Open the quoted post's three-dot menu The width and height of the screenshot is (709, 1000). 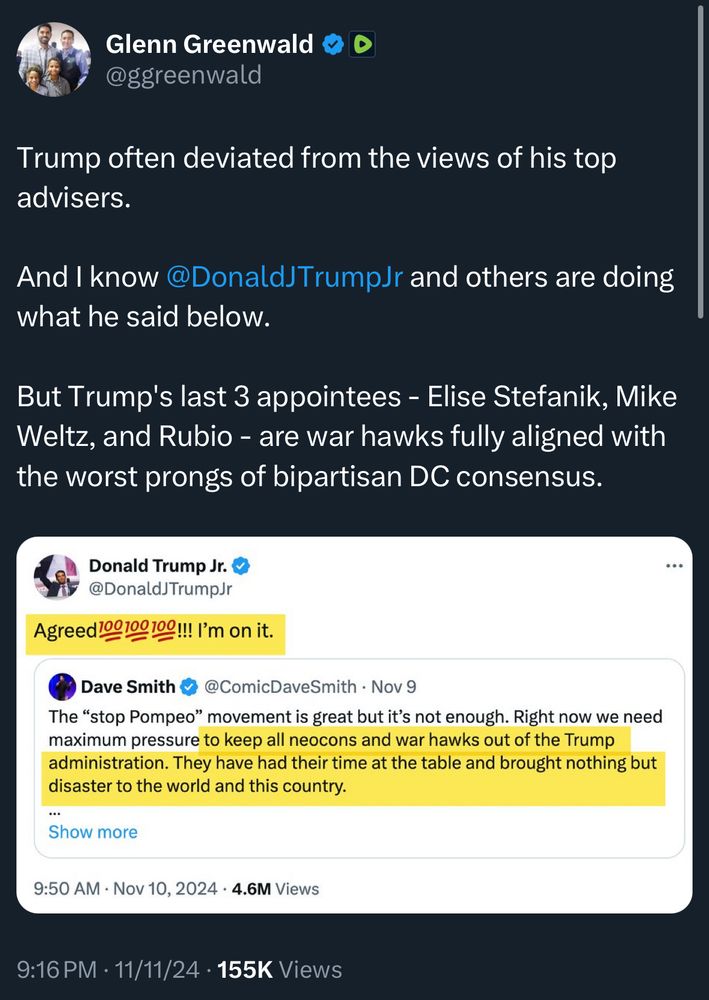[673, 566]
